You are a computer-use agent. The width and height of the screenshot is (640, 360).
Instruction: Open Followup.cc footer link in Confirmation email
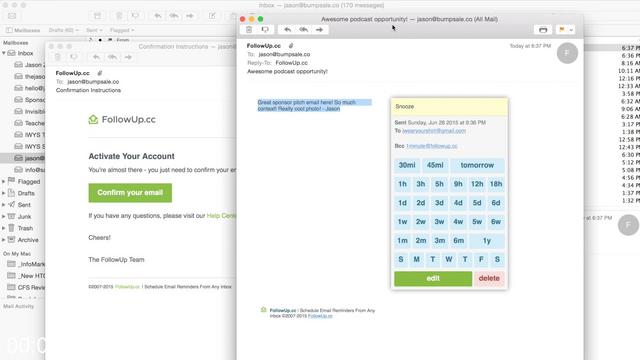[x=127, y=287]
